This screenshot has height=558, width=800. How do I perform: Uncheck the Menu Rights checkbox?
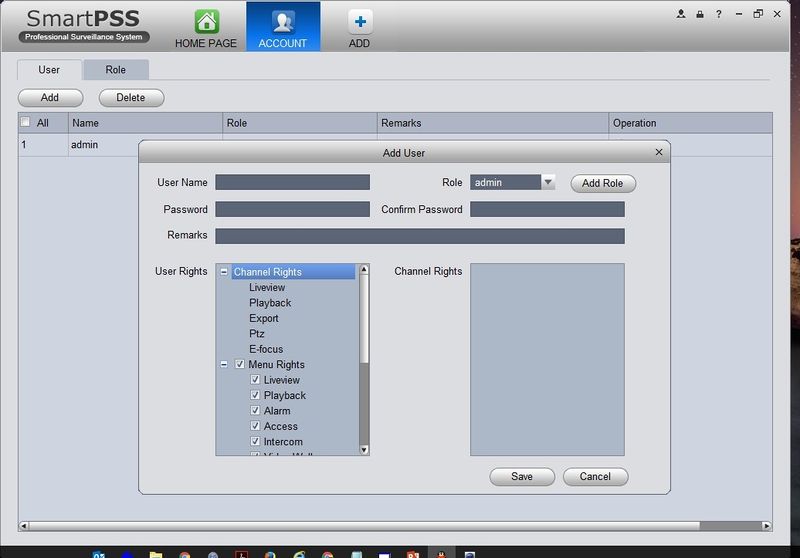tap(240, 365)
